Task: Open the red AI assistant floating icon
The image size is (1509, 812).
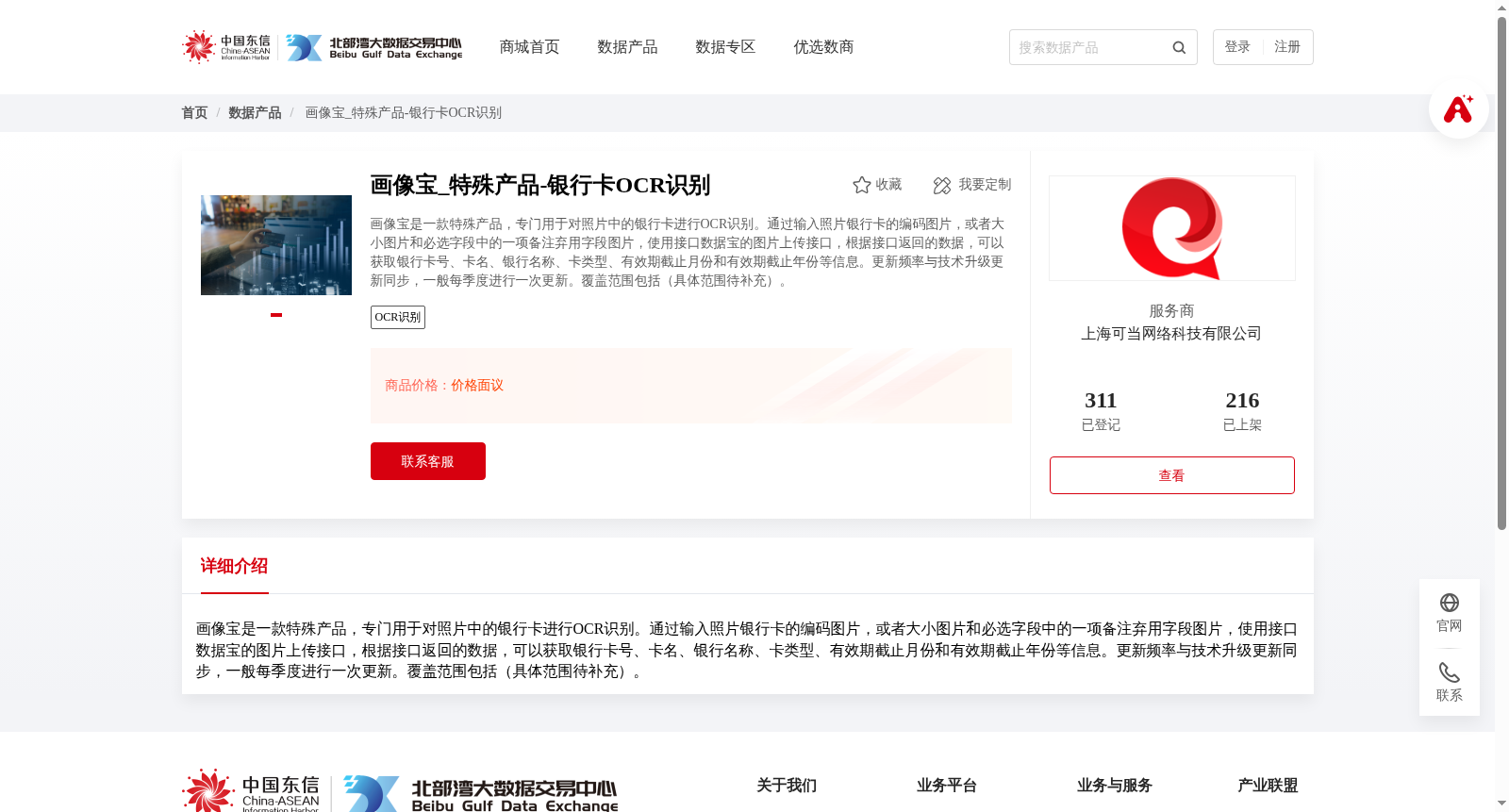Action: (1458, 108)
